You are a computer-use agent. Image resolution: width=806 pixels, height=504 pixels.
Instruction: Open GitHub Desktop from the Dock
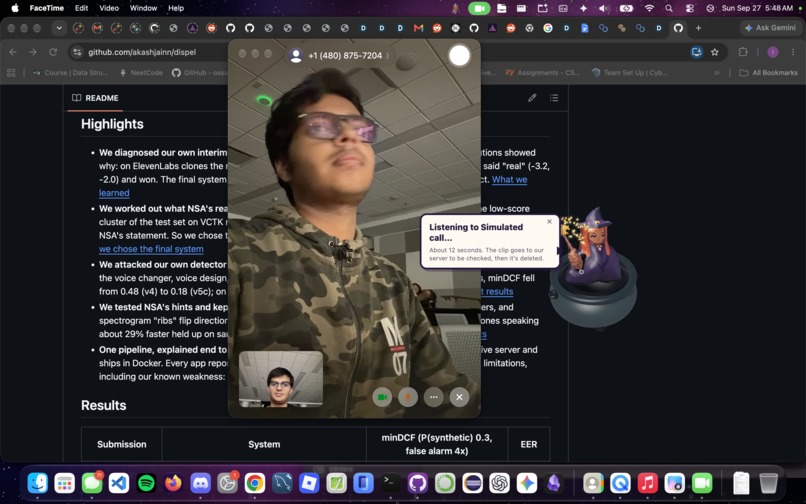coord(418,483)
